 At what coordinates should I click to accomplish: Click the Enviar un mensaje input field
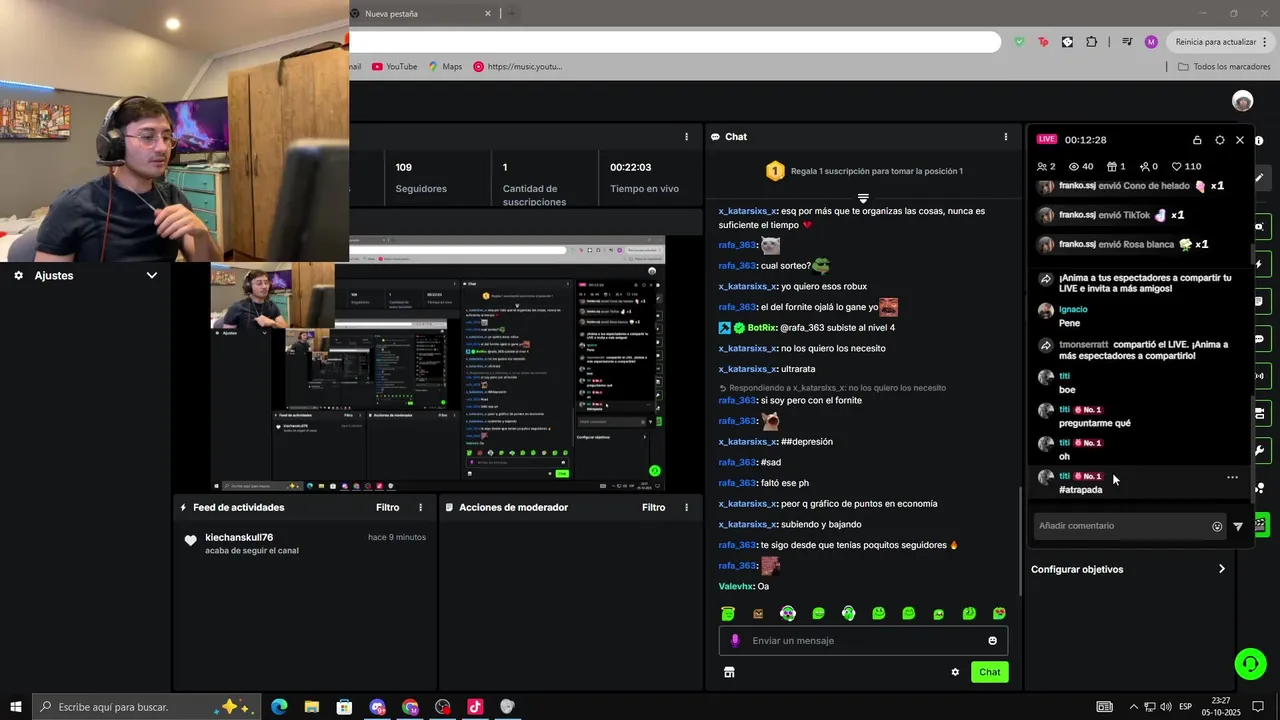[x=863, y=641]
